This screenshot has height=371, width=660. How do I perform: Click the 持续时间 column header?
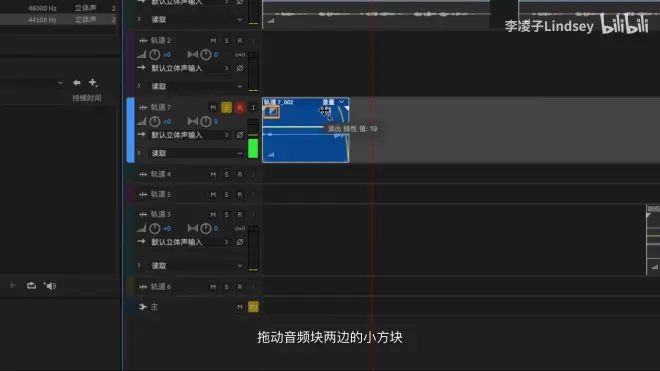click(87, 98)
